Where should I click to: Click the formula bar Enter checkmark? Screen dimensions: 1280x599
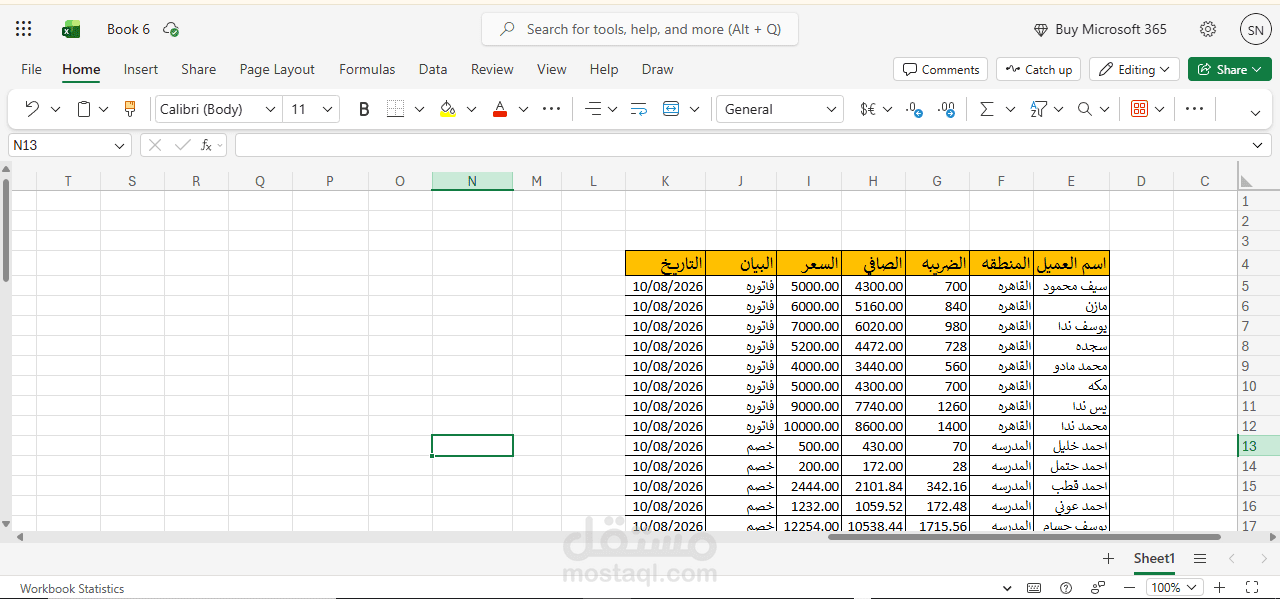coord(182,145)
